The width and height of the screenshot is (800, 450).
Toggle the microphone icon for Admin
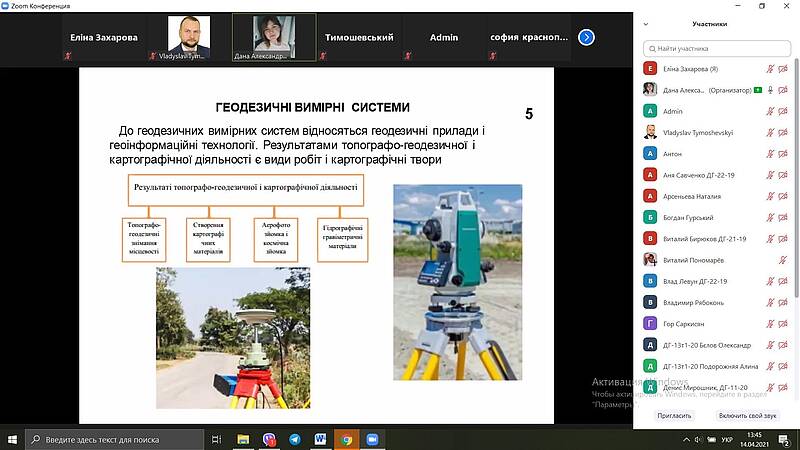coord(770,112)
